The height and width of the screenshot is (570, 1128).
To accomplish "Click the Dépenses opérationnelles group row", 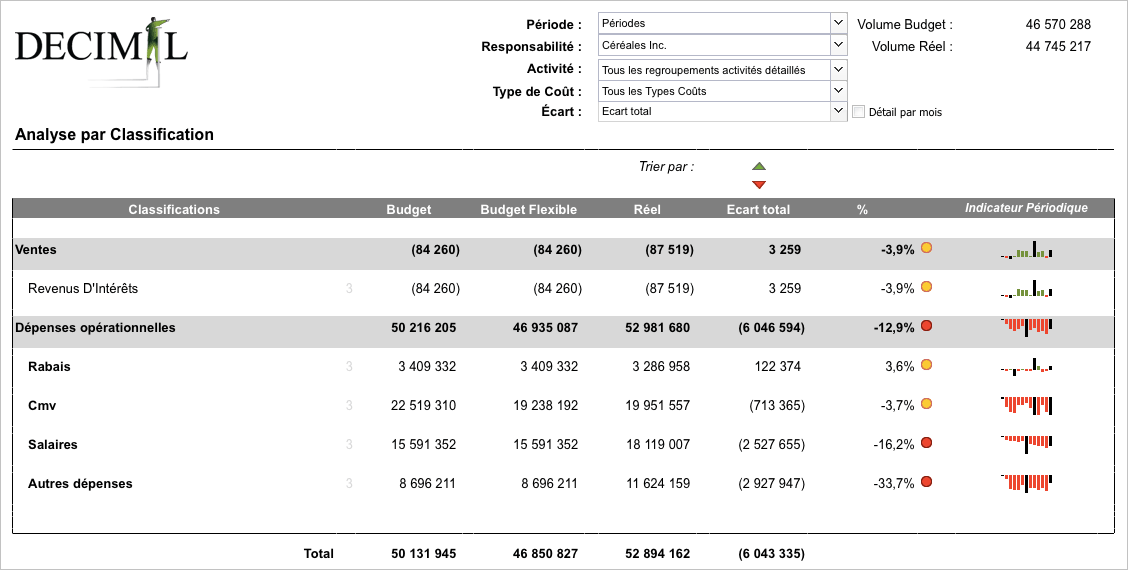I will click(563, 327).
